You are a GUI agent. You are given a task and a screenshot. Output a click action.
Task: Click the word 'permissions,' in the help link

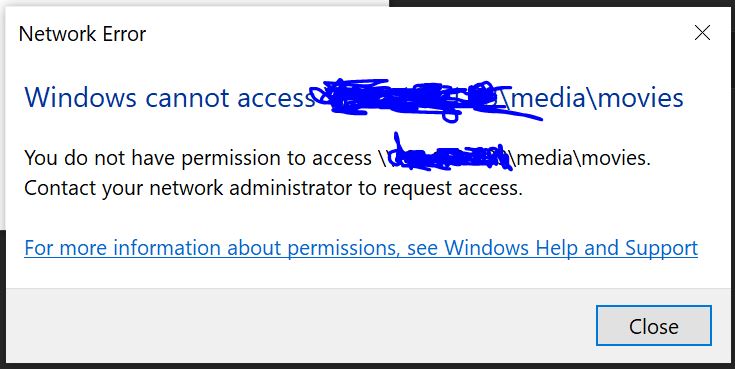344,248
